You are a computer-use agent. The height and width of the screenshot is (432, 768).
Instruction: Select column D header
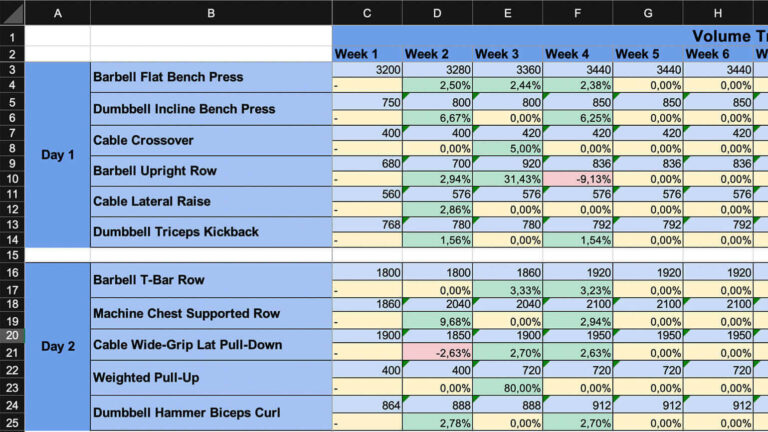pos(437,12)
